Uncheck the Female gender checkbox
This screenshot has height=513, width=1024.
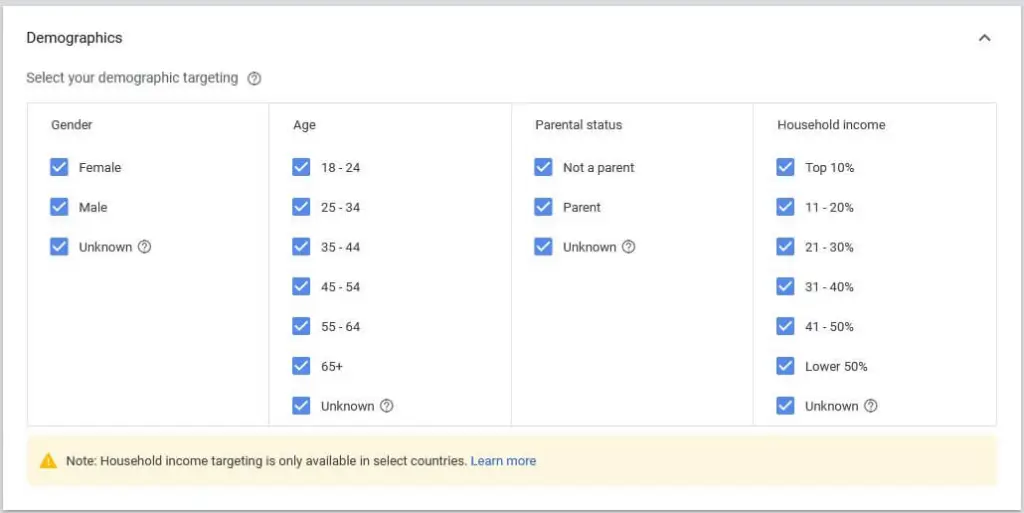point(59,167)
